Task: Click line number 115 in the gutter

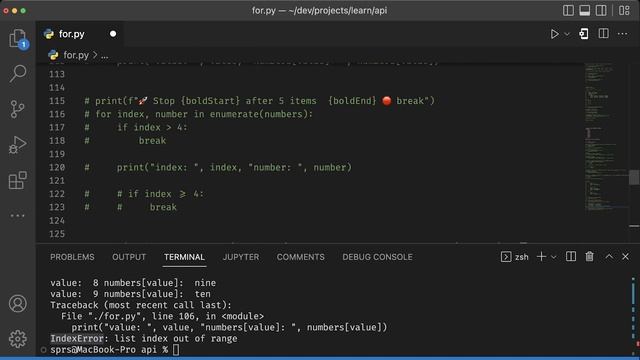Action: pos(57,101)
